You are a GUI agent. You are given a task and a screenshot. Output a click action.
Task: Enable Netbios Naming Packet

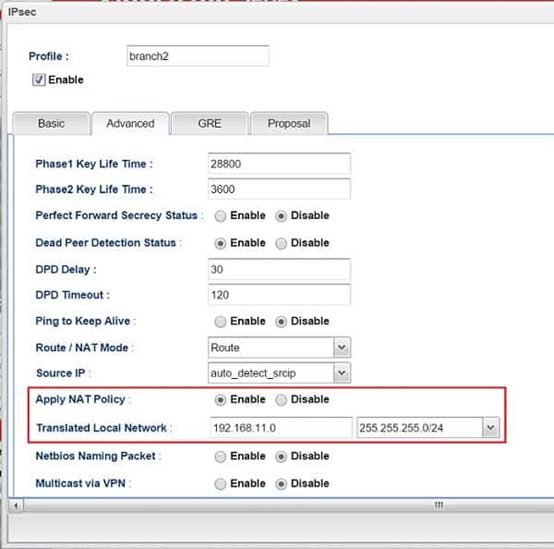[x=220, y=456]
